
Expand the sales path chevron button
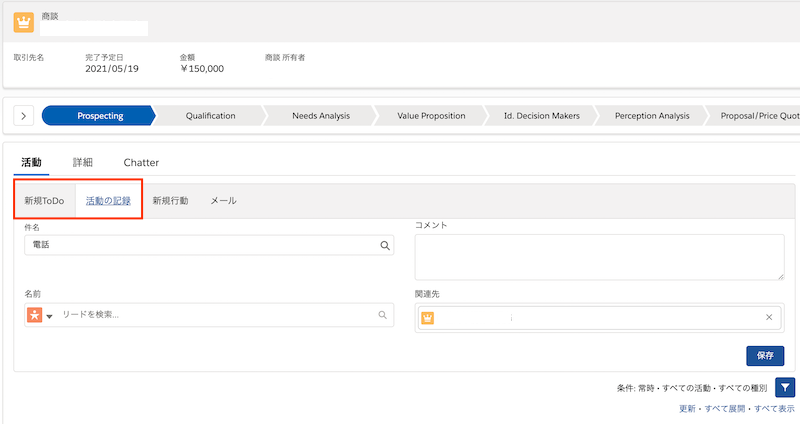pyautogui.click(x=25, y=116)
